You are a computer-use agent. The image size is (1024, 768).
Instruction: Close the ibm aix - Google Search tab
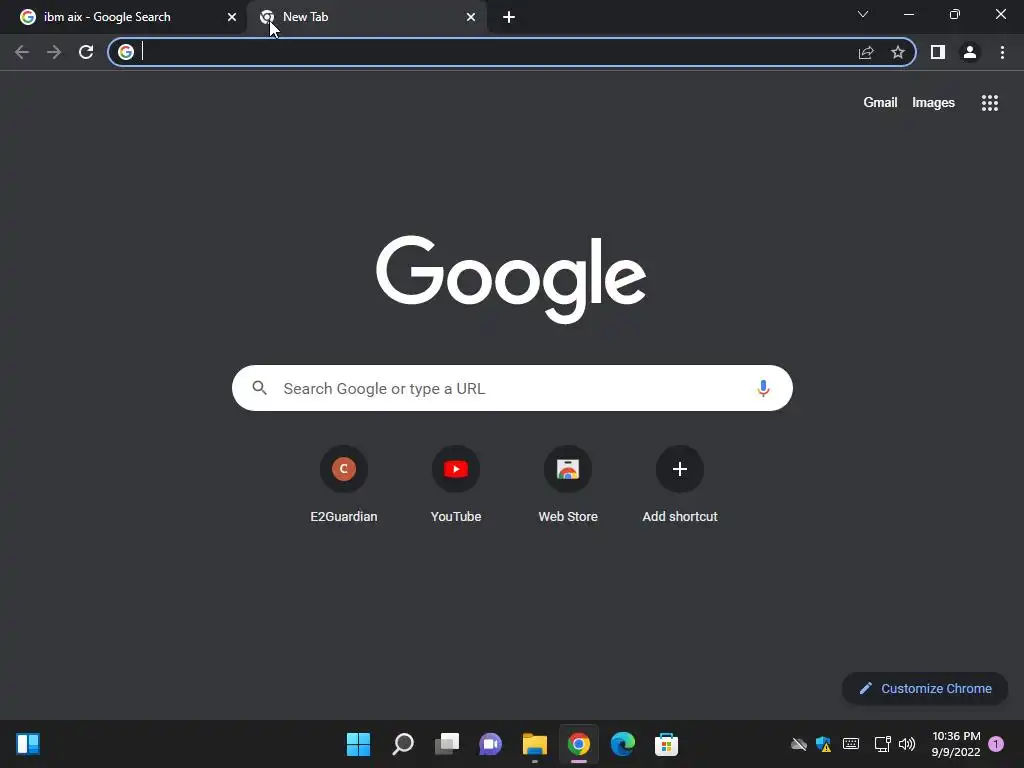tap(232, 17)
